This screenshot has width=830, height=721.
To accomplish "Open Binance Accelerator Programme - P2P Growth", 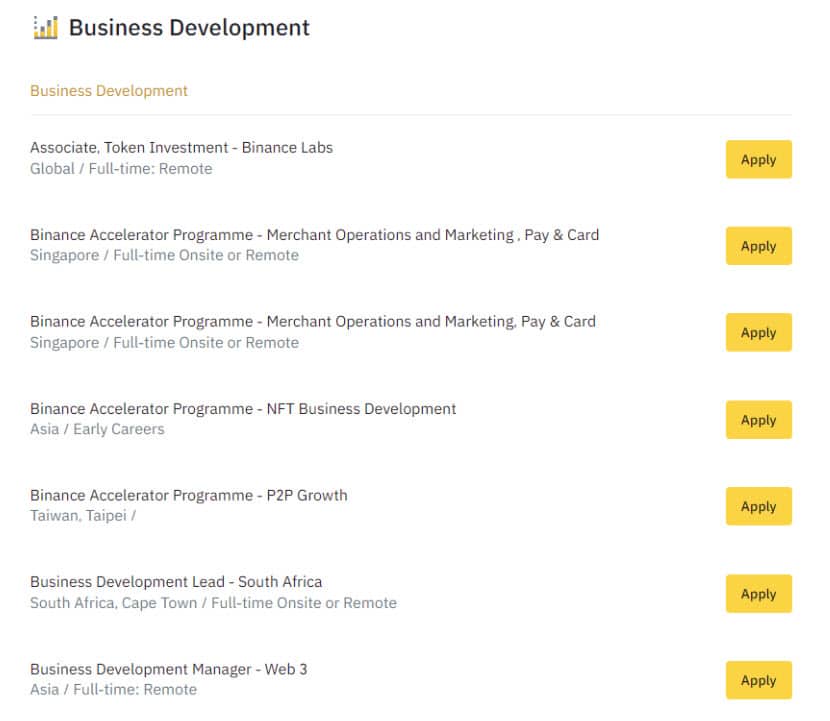I will [189, 495].
